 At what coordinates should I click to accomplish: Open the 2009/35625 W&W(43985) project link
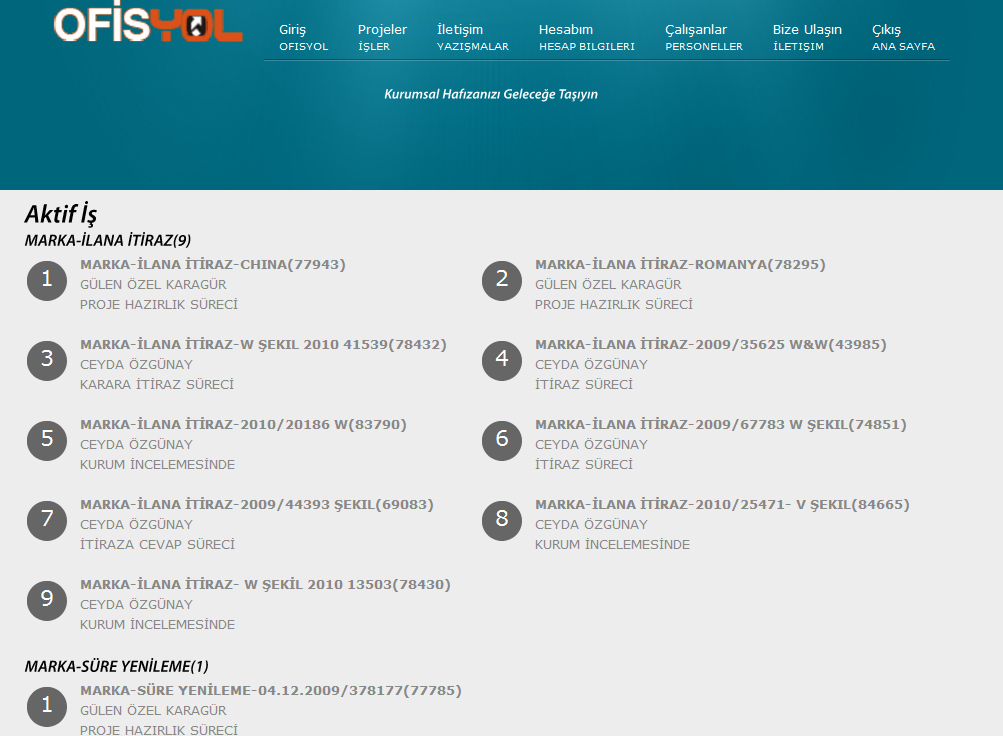coord(710,345)
